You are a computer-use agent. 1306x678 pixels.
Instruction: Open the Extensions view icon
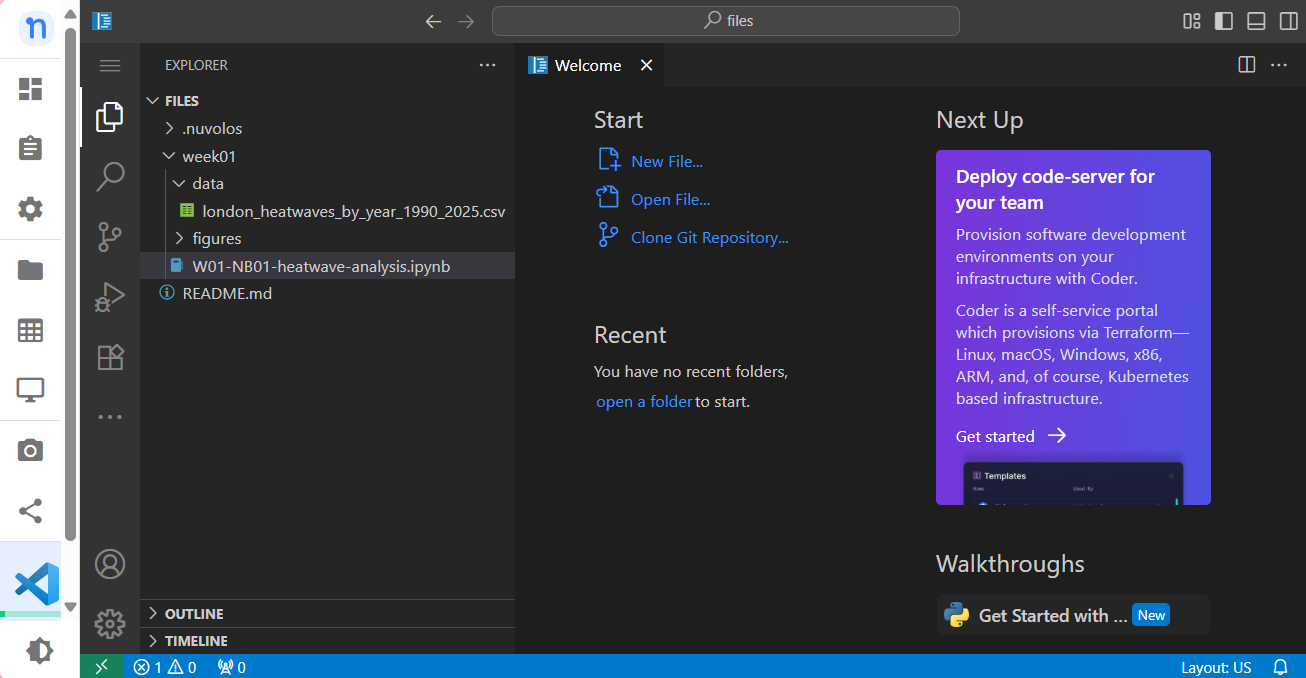point(110,357)
